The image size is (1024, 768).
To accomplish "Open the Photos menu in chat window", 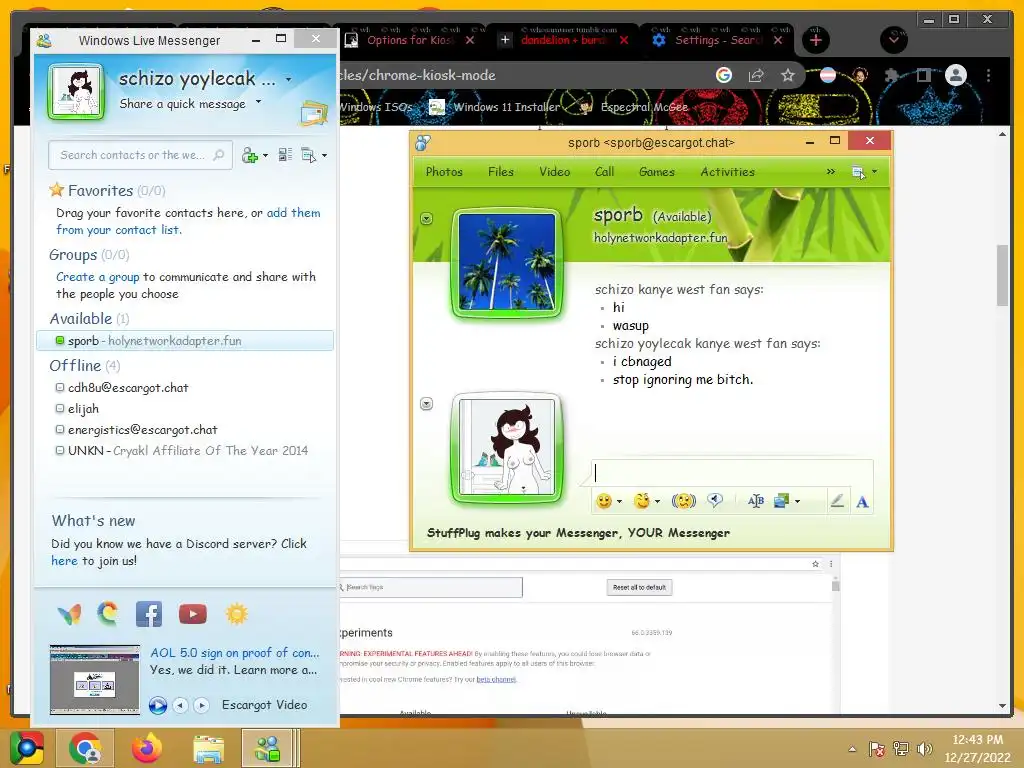I will click(444, 172).
